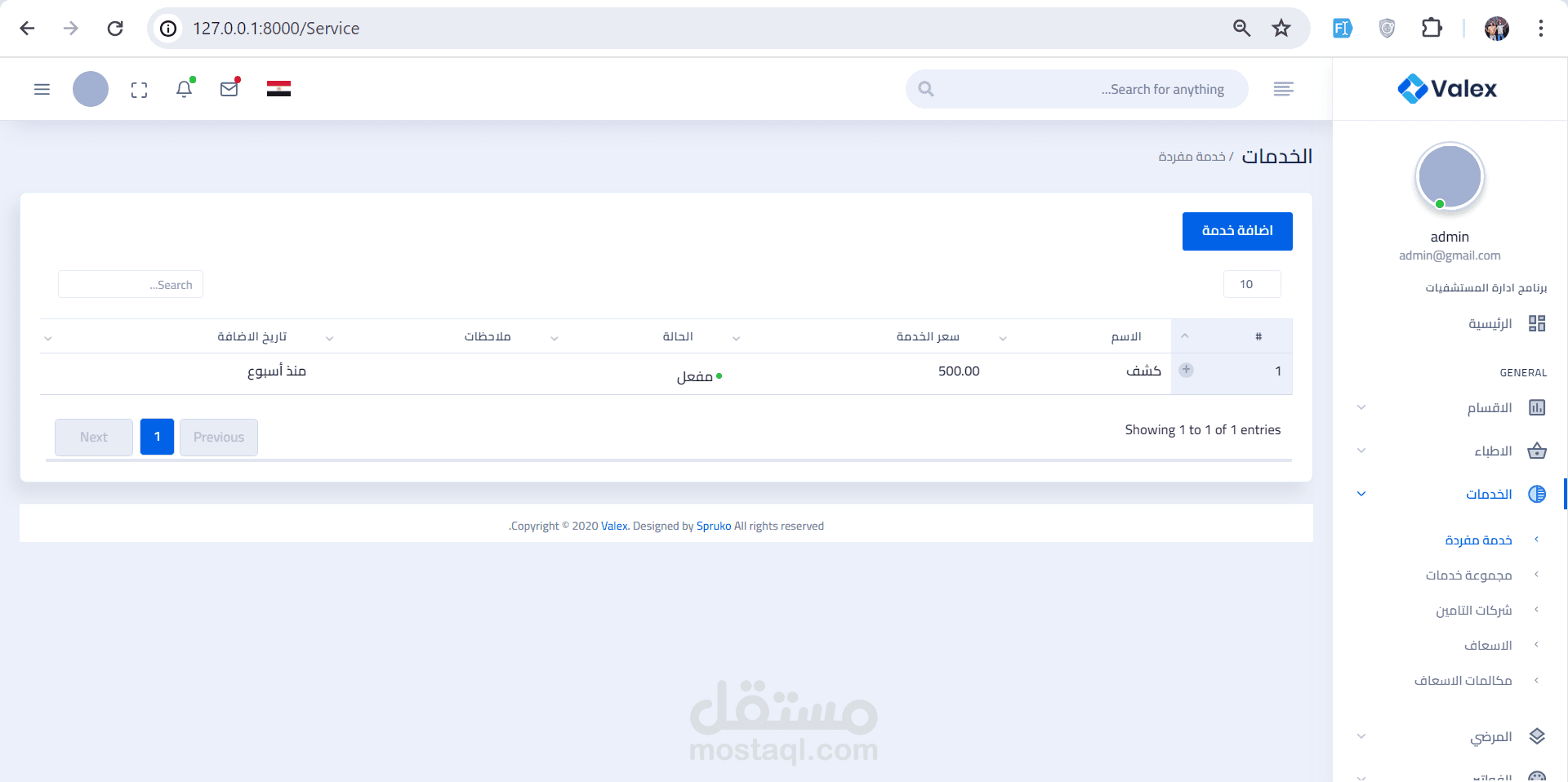Screen dimensions: 1568x782
Task: Open the messages envelope icon
Action: point(229,89)
